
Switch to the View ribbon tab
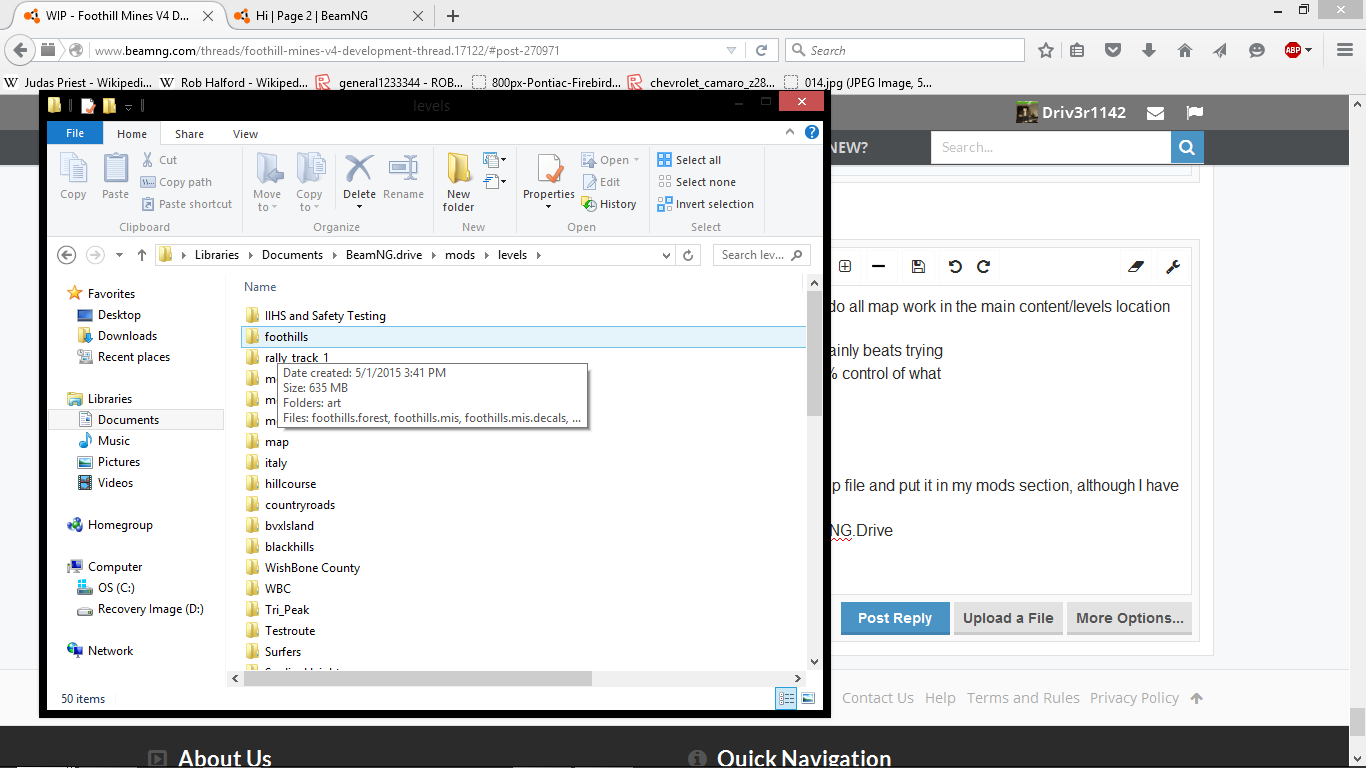click(245, 134)
